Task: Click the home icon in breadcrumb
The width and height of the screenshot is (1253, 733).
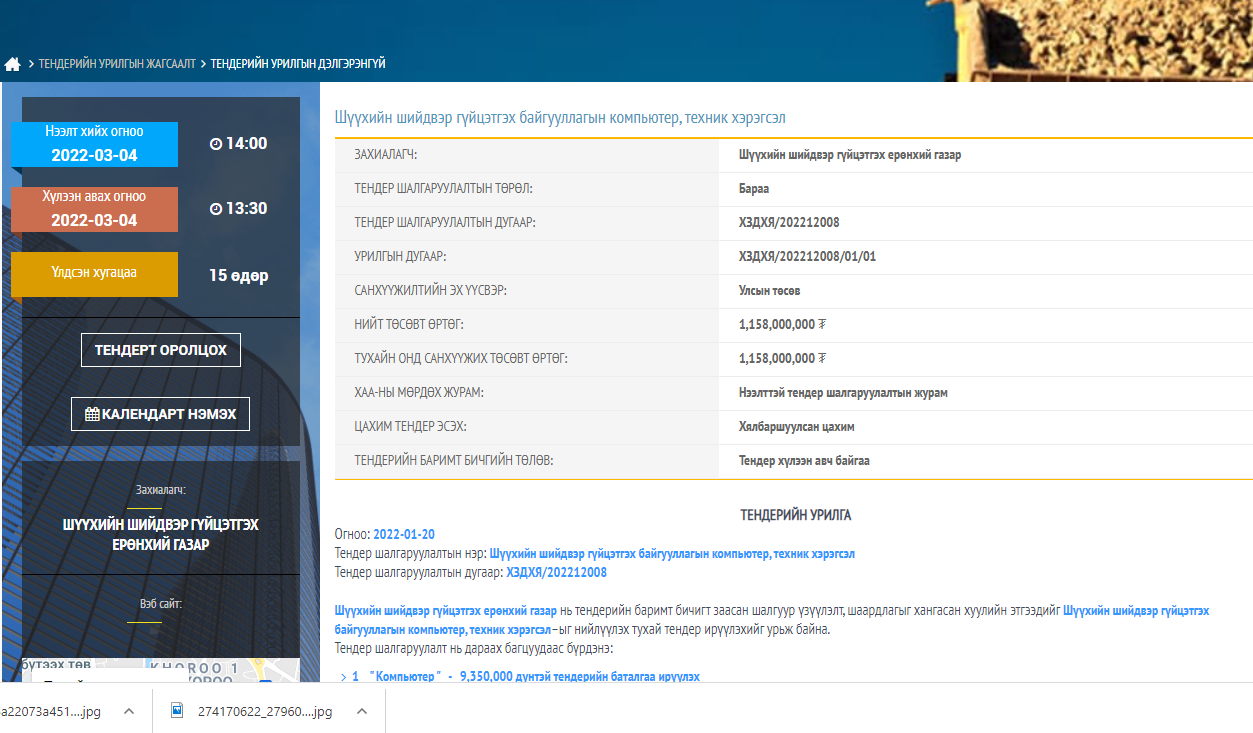Action: click(x=12, y=64)
